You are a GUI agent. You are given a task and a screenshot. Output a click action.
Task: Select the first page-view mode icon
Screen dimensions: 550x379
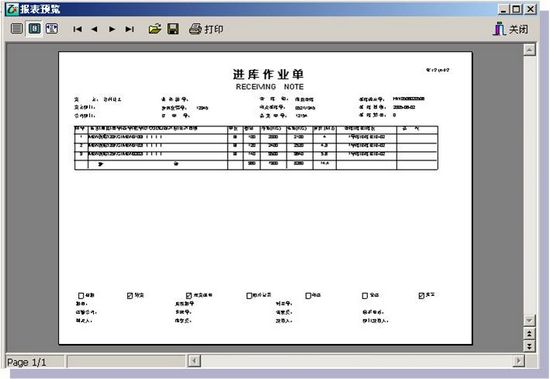point(17,28)
